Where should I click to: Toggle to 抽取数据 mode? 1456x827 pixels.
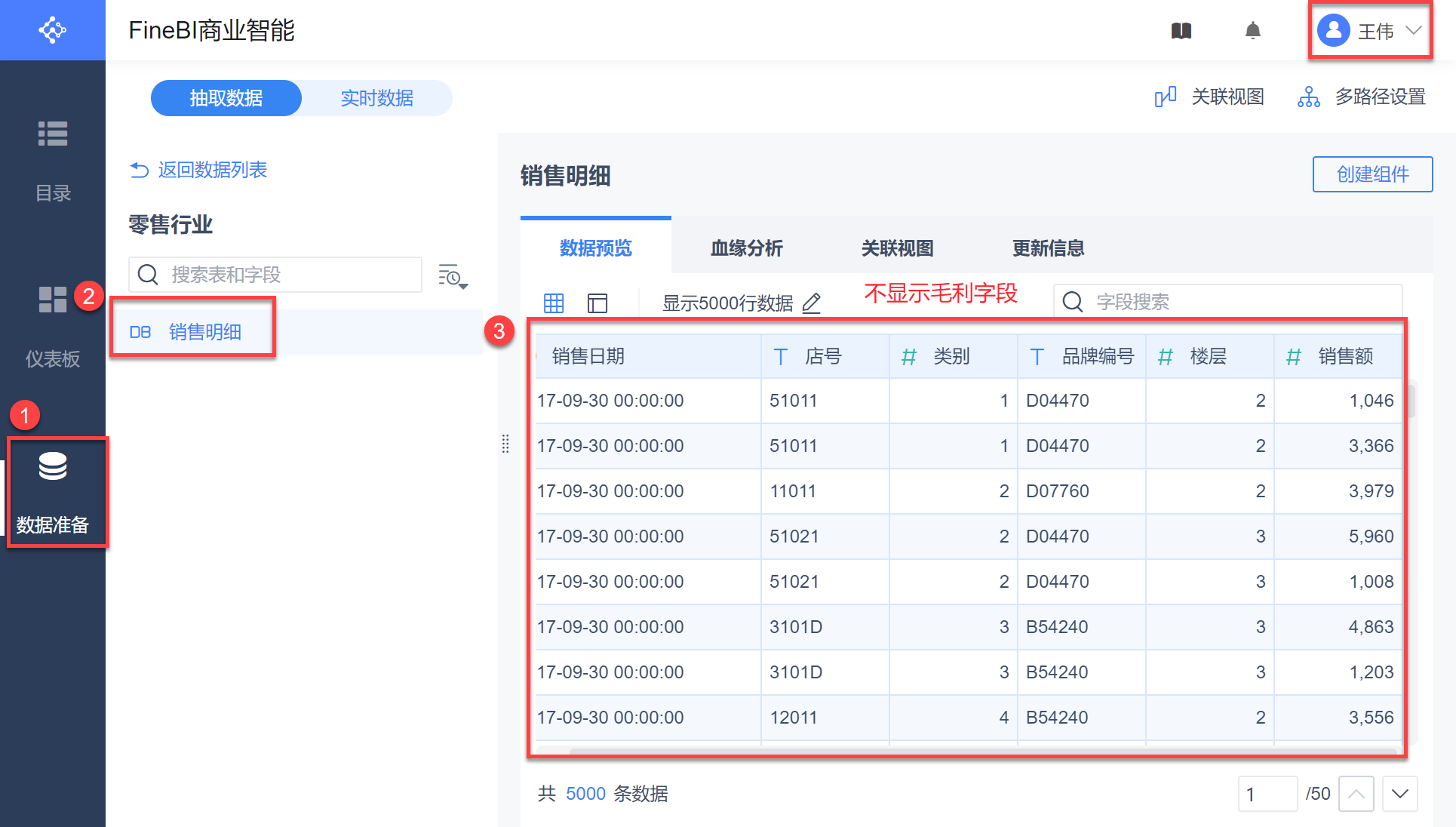click(x=226, y=98)
